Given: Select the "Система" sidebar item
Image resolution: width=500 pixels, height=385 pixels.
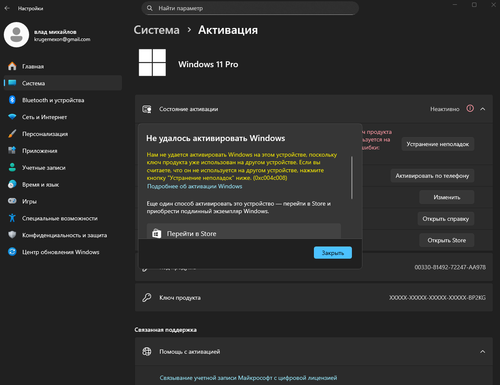Looking at the screenshot, I should 63,83.
